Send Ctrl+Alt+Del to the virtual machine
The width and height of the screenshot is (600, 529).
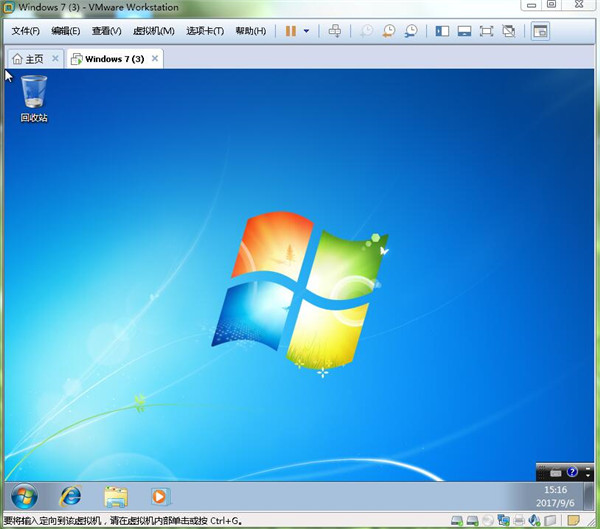point(335,31)
